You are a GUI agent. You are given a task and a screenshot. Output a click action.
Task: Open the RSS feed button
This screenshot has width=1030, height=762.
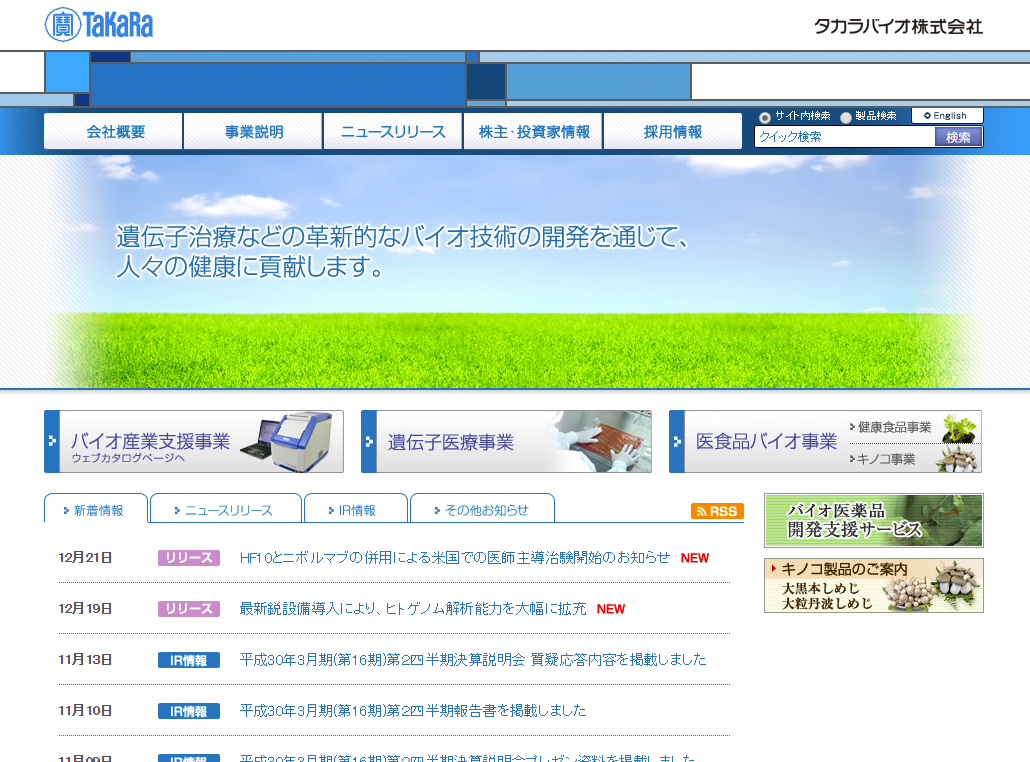(717, 511)
